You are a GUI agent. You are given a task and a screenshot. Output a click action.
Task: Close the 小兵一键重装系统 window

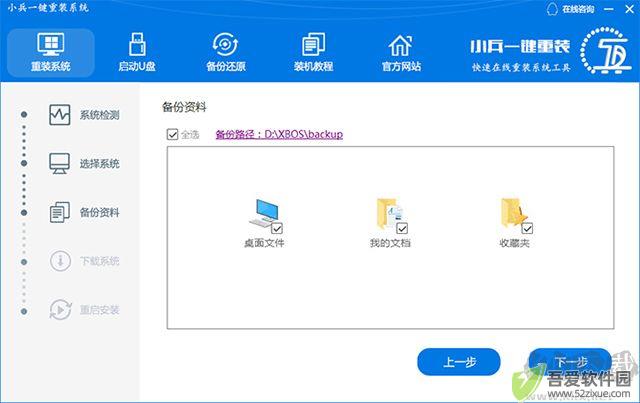pyautogui.click(x=629, y=9)
